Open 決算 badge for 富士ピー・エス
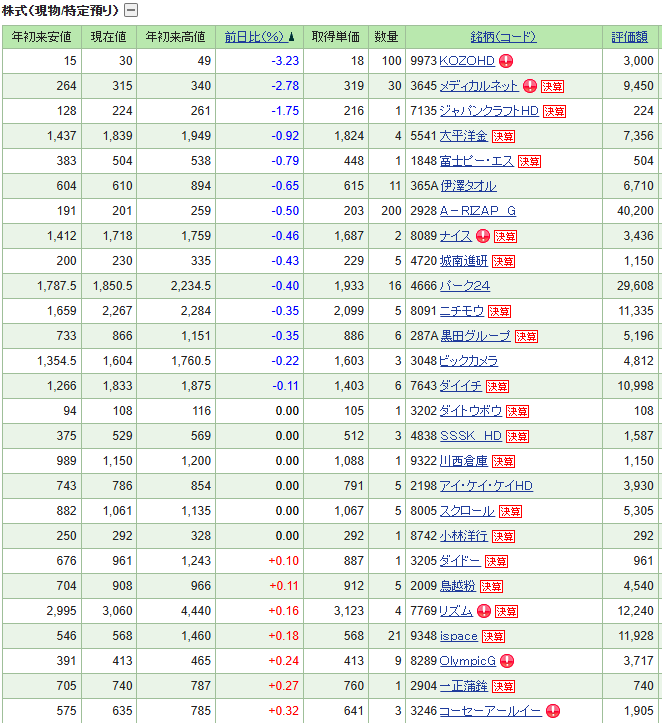662x723 pixels. 529,161
